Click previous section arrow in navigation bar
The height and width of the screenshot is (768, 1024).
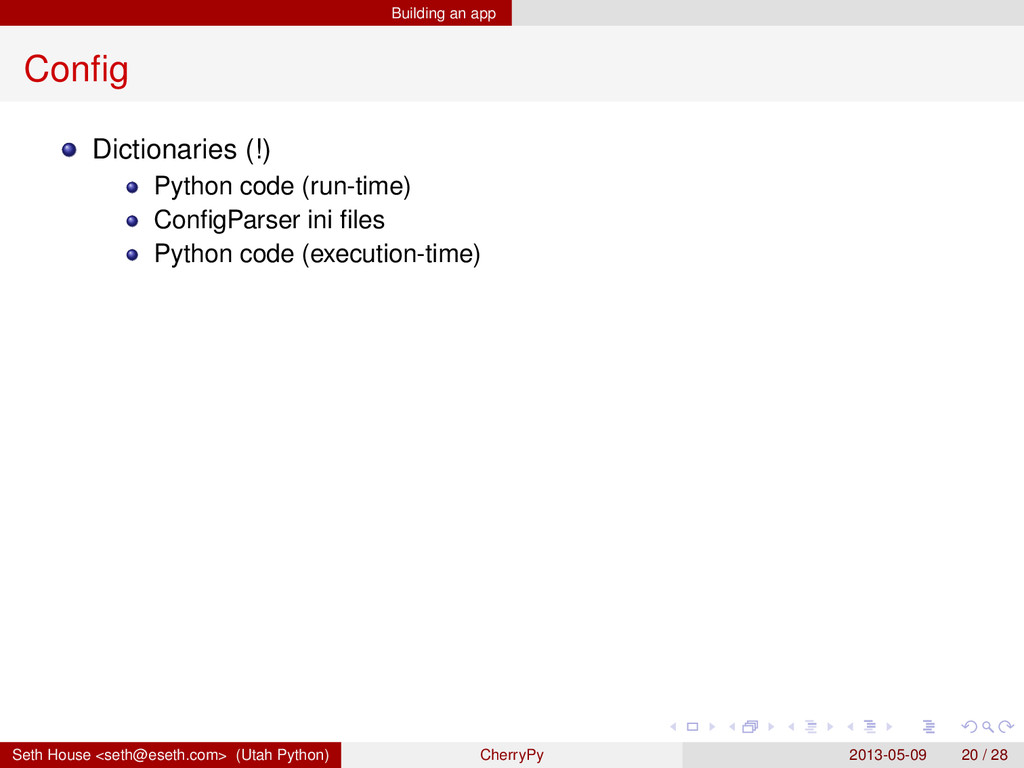coord(850,726)
